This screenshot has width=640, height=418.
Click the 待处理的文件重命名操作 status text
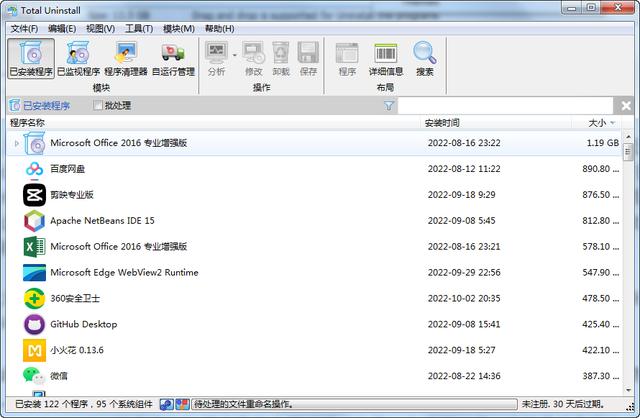[x=244, y=404]
